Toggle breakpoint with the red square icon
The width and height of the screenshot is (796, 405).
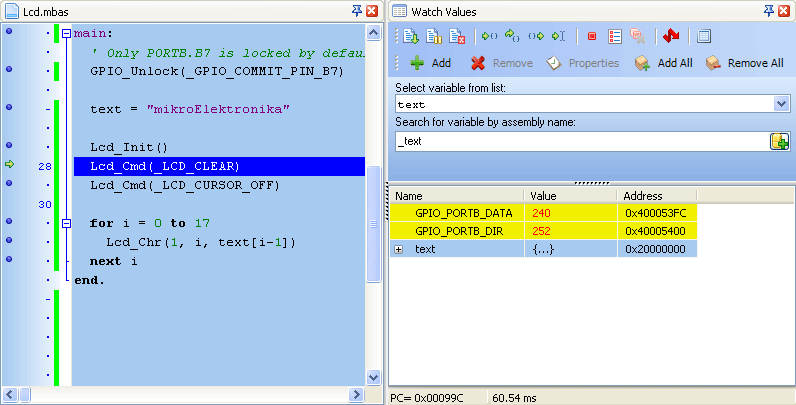coord(591,36)
